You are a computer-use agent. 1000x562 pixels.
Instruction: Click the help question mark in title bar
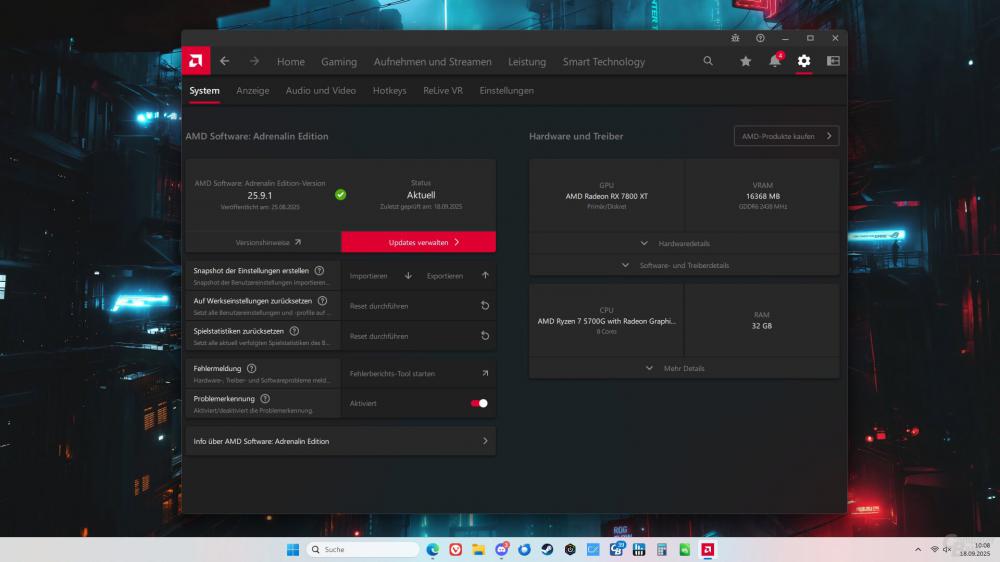point(760,38)
